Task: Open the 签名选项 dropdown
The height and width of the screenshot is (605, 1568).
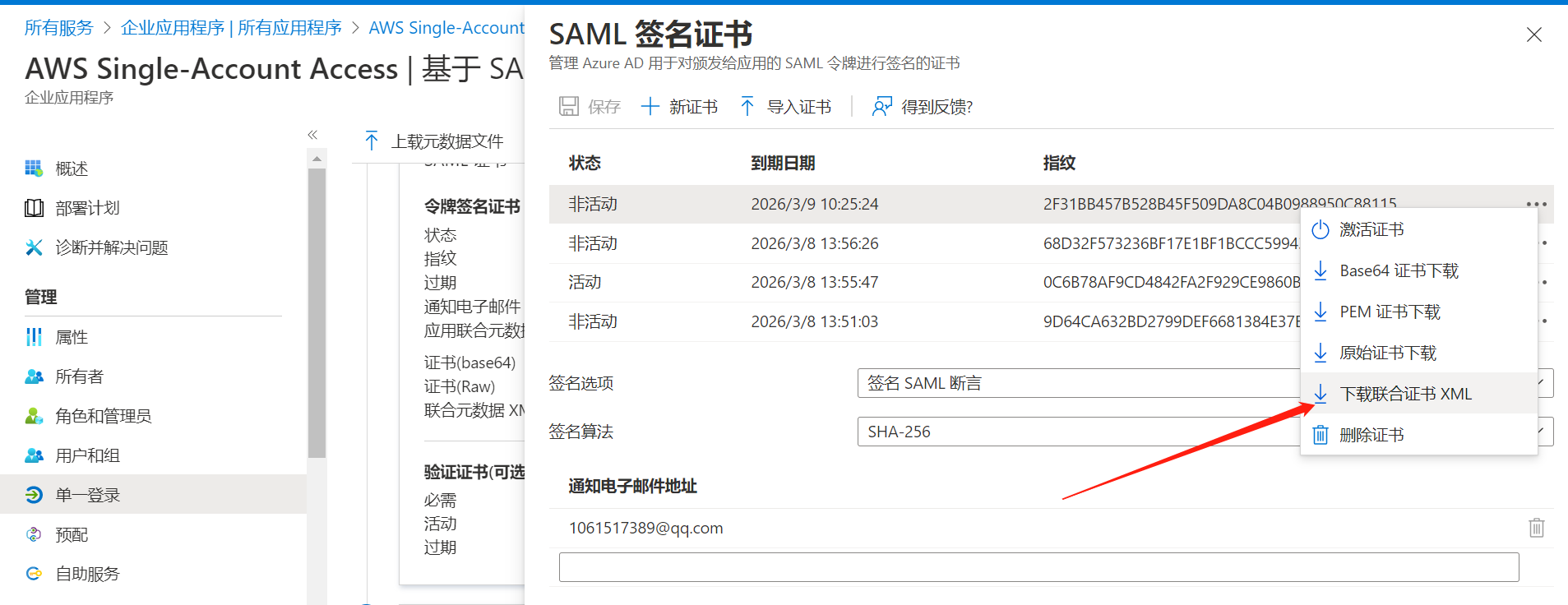Action: tap(1205, 383)
